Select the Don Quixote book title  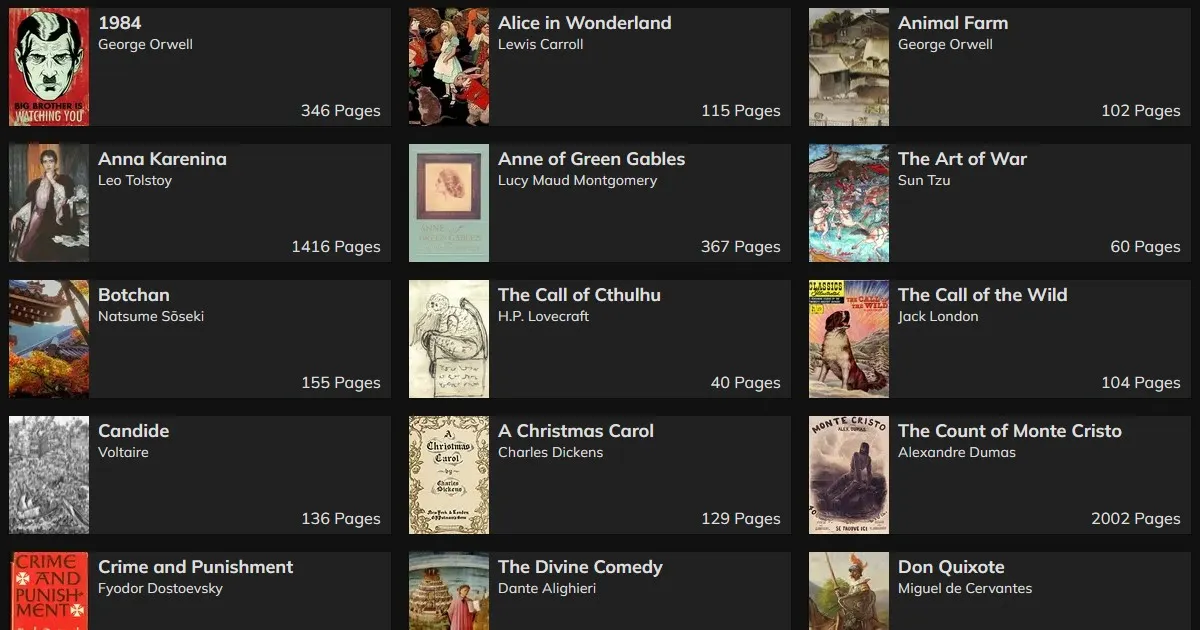coord(951,567)
